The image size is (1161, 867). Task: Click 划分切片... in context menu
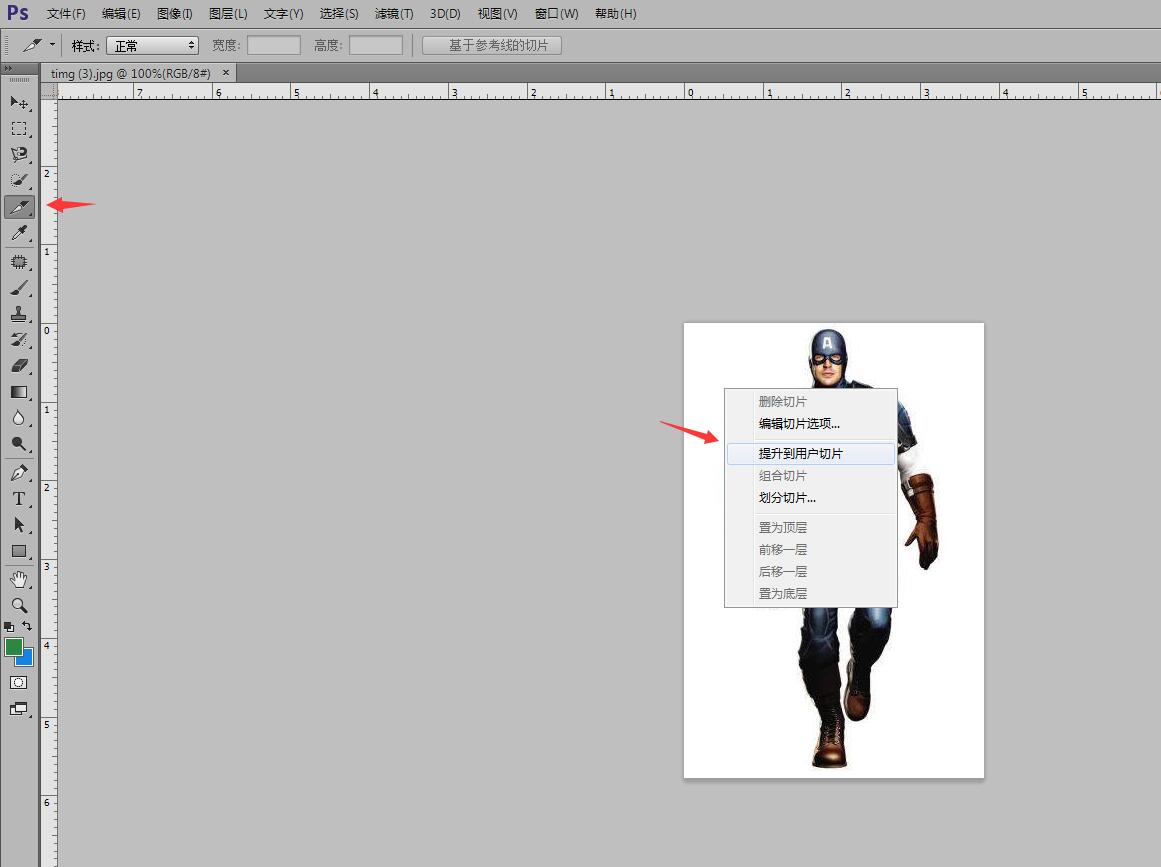pos(787,498)
